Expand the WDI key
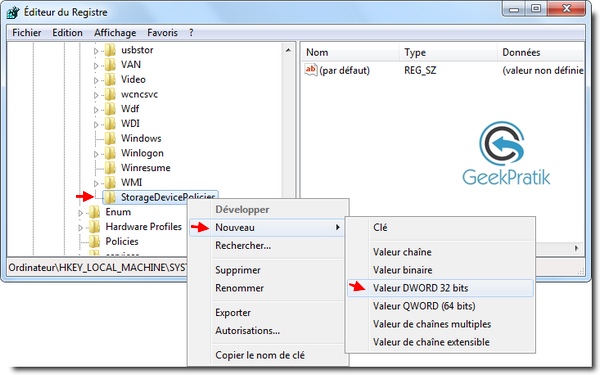Screen dimensions: 600x375 click(x=96, y=124)
